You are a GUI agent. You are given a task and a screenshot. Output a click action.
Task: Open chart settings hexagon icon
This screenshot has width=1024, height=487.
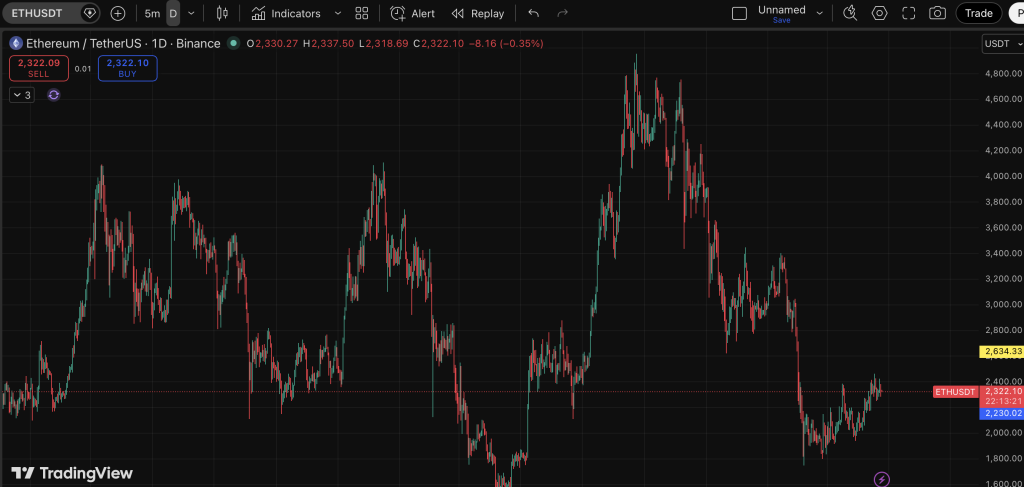(879, 14)
